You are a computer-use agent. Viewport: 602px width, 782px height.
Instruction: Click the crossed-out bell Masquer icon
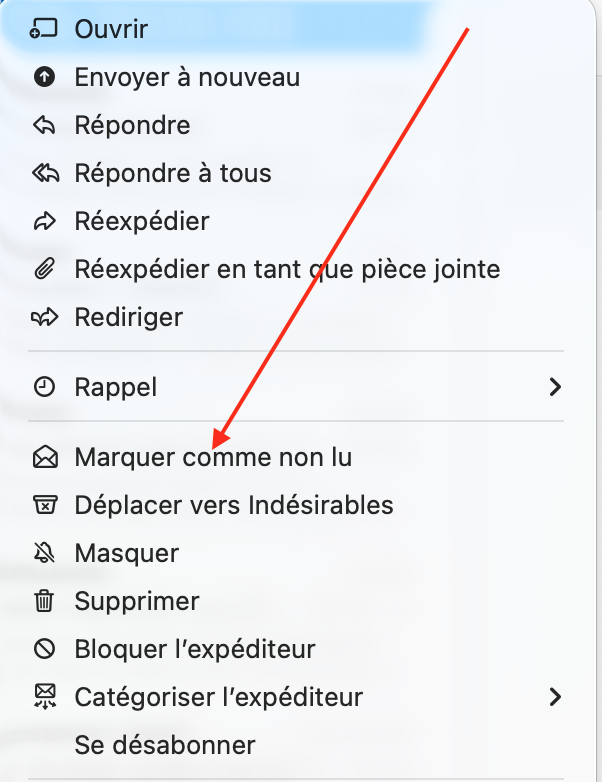[44, 553]
